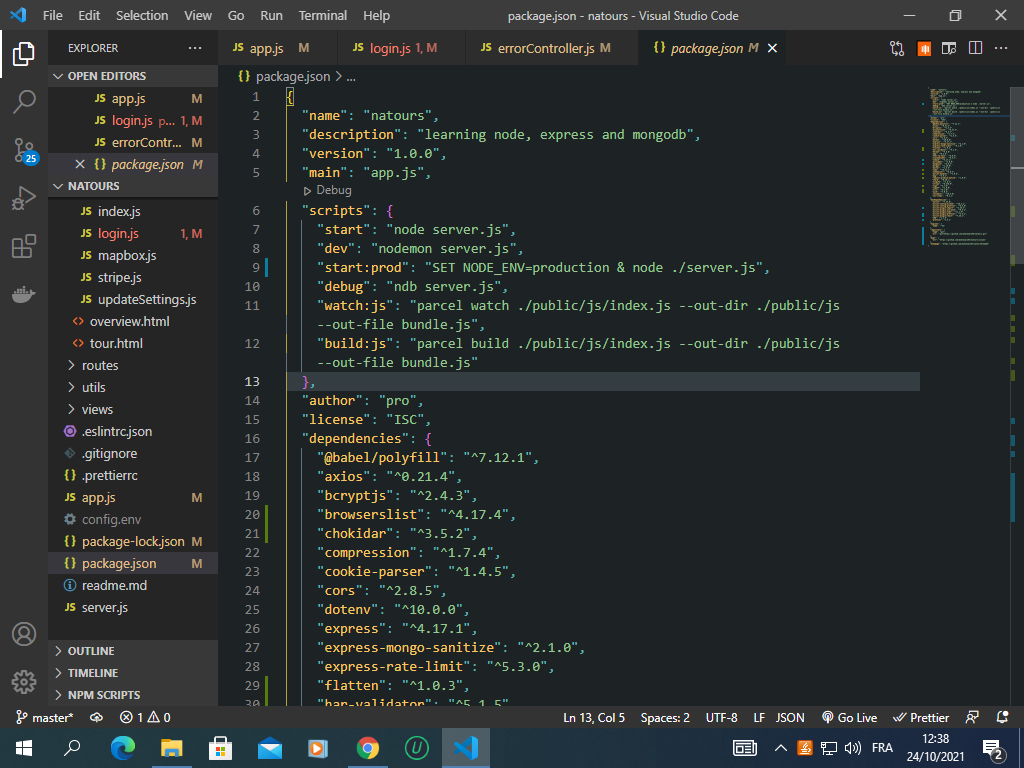
Task: Click the master branch indicator in status bar
Action: [44, 718]
